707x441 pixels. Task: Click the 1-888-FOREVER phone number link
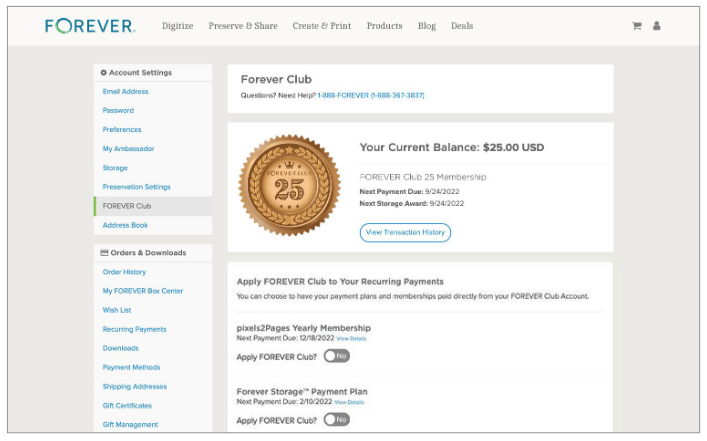(x=371, y=95)
